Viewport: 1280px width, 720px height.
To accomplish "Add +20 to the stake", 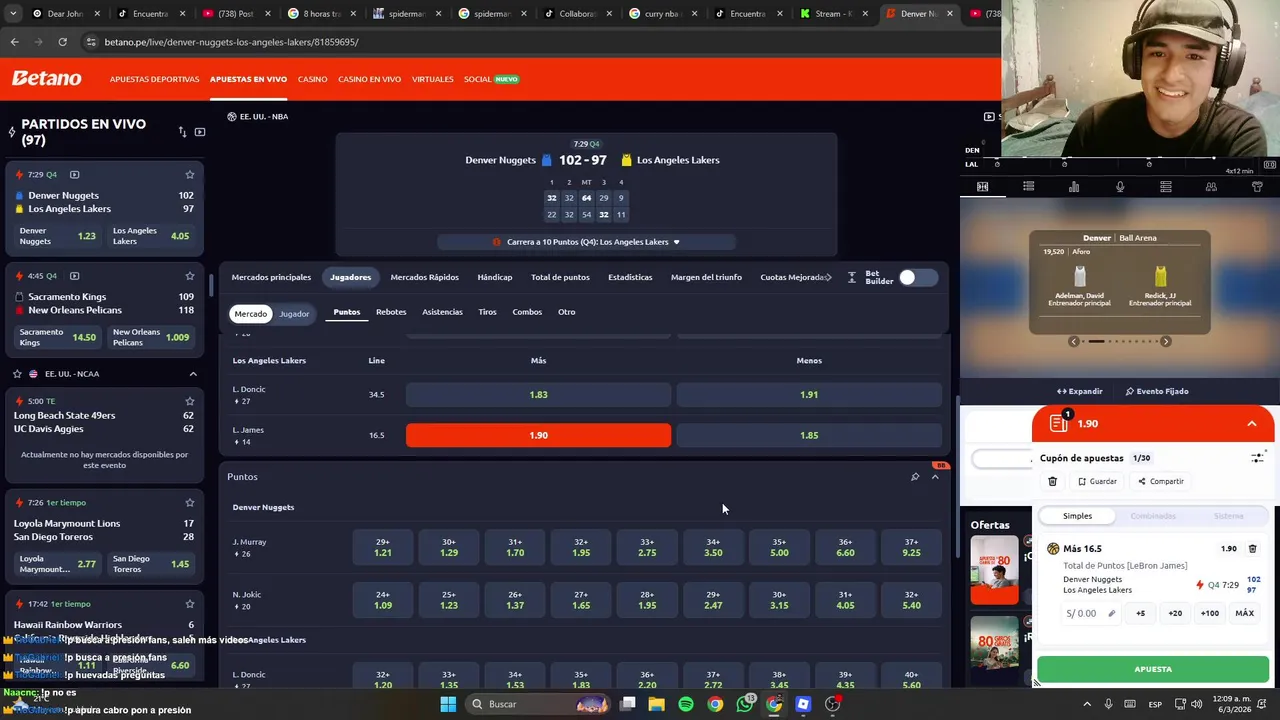I will pyautogui.click(x=1175, y=613).
